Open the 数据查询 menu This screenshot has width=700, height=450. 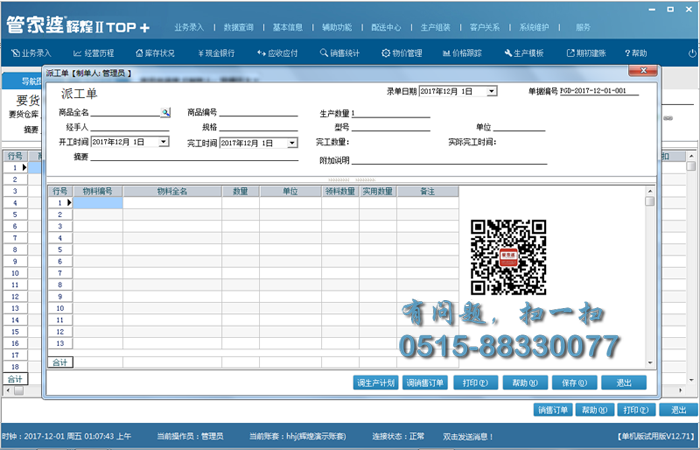(x=238, y=27)
